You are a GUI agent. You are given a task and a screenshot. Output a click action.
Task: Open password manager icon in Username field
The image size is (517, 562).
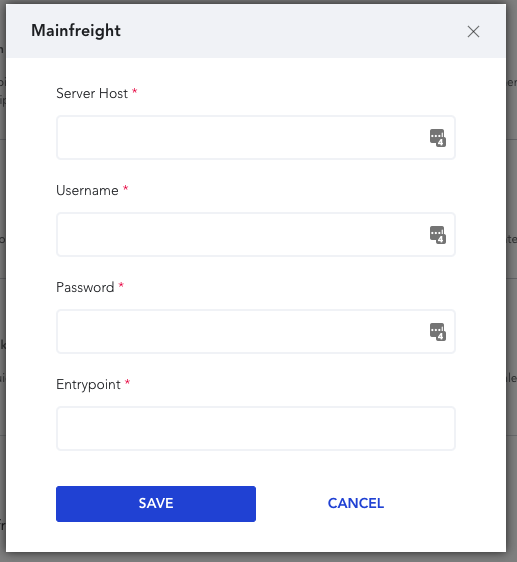[x=438, y=235]
